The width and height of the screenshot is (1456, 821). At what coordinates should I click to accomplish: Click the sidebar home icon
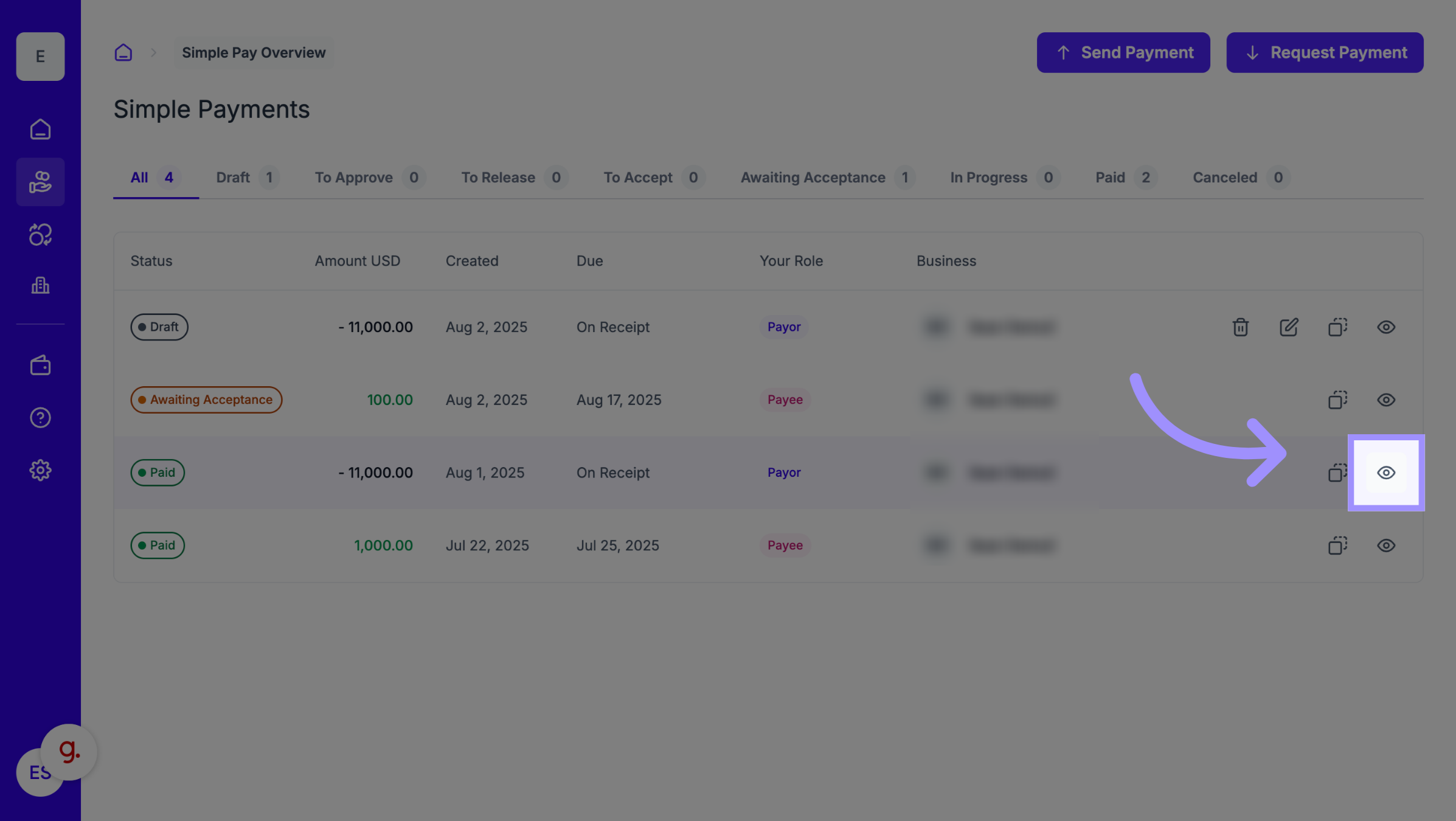coord(40,129)
